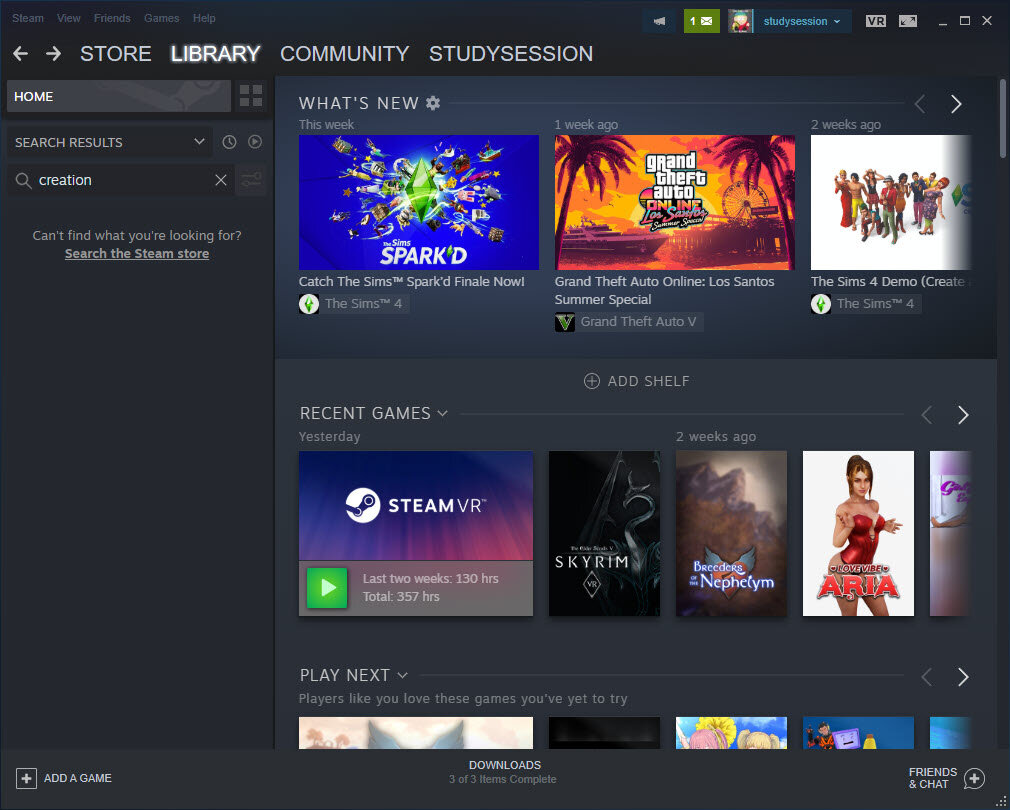1010x810 pixels.
Task: Open Catch The Sims Spark'd Finale news
Action: (412, 281)
